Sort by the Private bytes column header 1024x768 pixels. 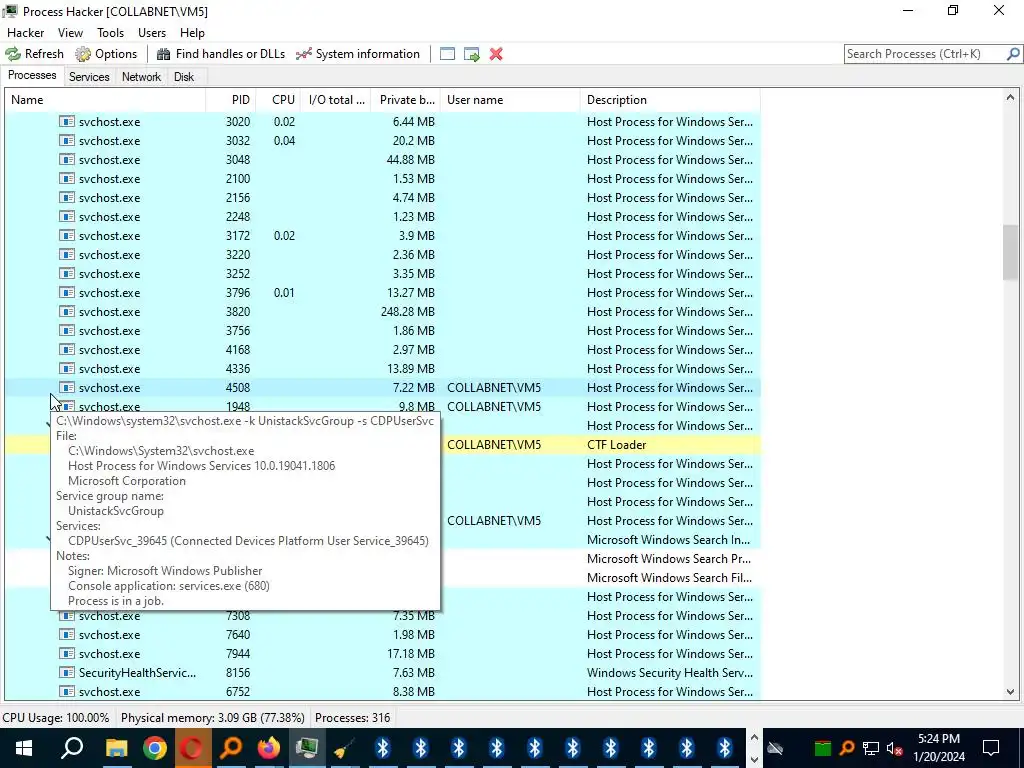406,100
